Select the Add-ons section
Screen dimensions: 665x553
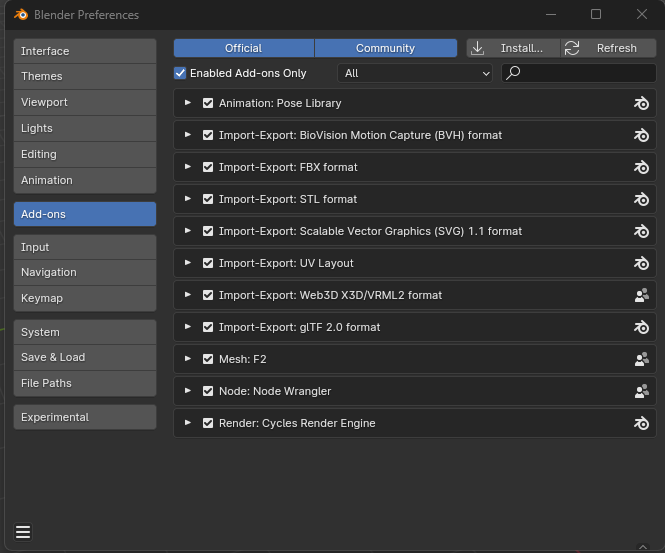click(85, 214)
